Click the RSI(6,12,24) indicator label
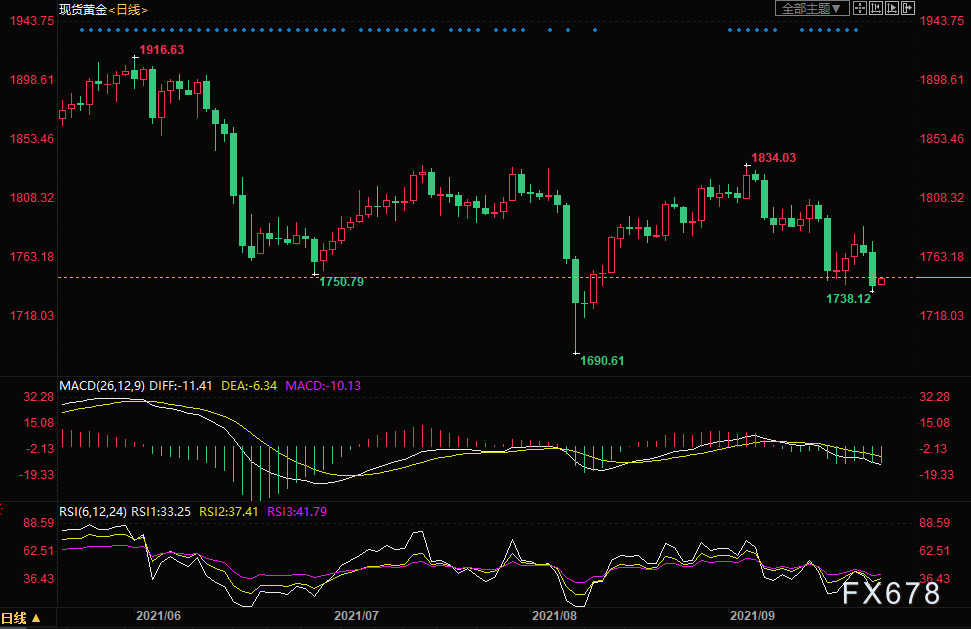 pos(93,511)
